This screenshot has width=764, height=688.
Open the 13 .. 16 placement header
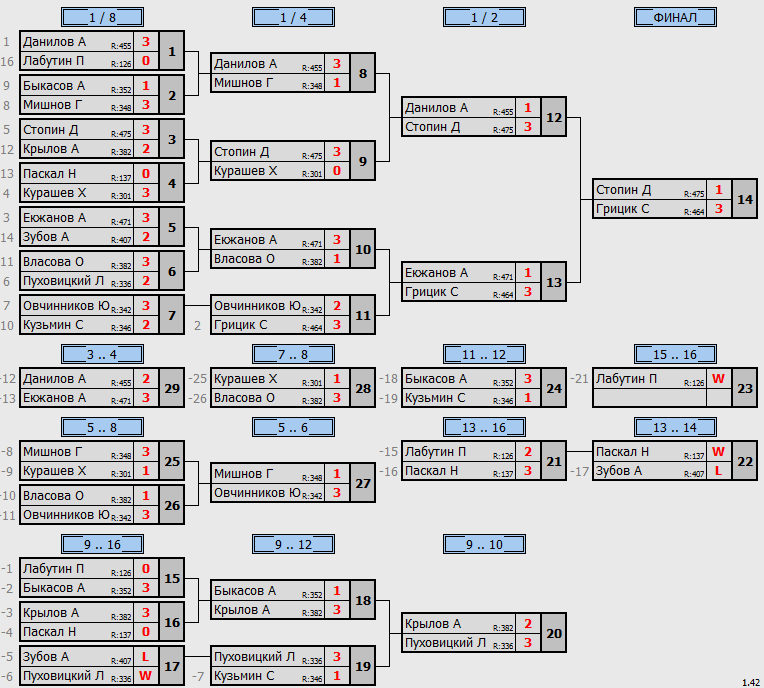[484, 427]
